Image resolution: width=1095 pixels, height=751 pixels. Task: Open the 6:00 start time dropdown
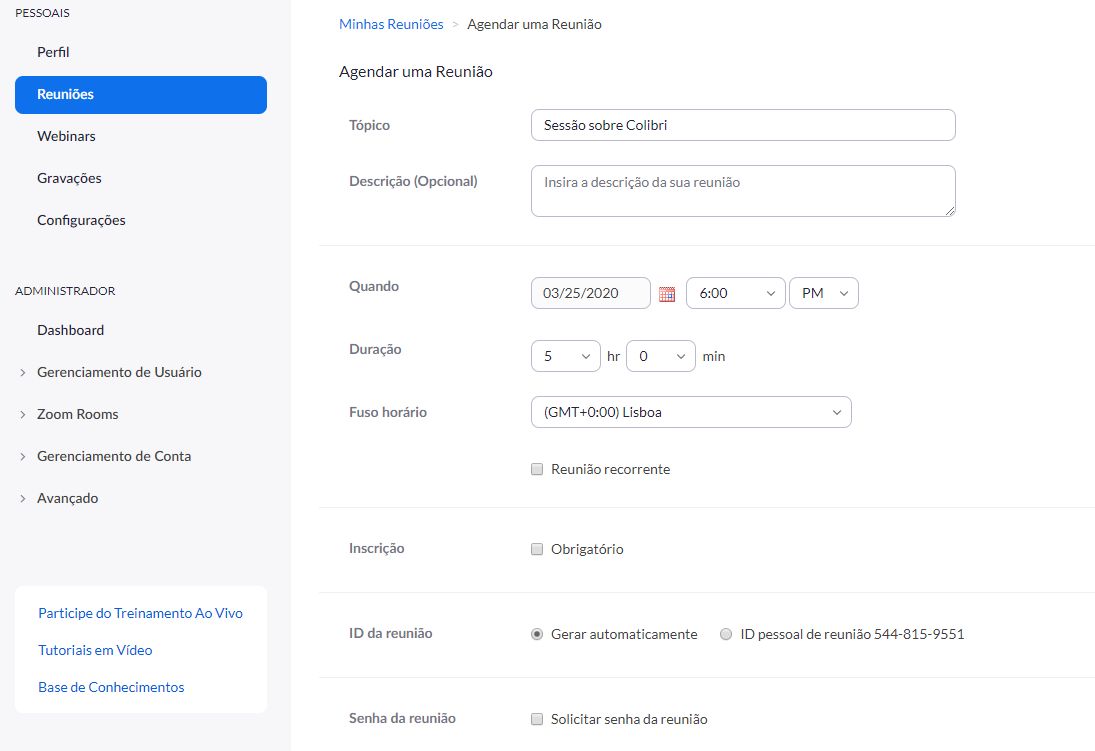pyautogui.click(x=735, y=293)
